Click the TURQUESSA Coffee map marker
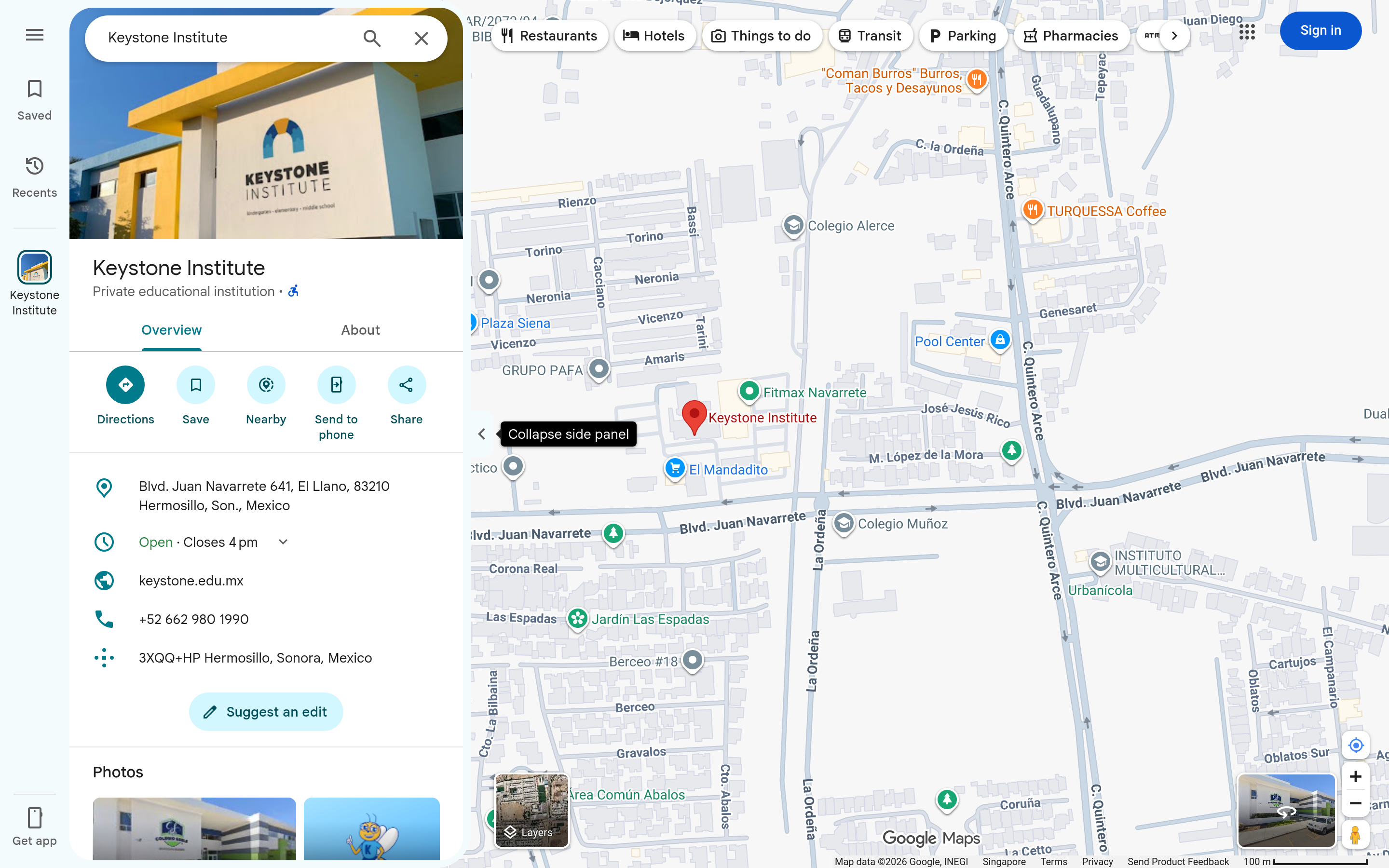Image resolution: width=1389 pixels, height=868 pixels. click(x=1032, y=210)
